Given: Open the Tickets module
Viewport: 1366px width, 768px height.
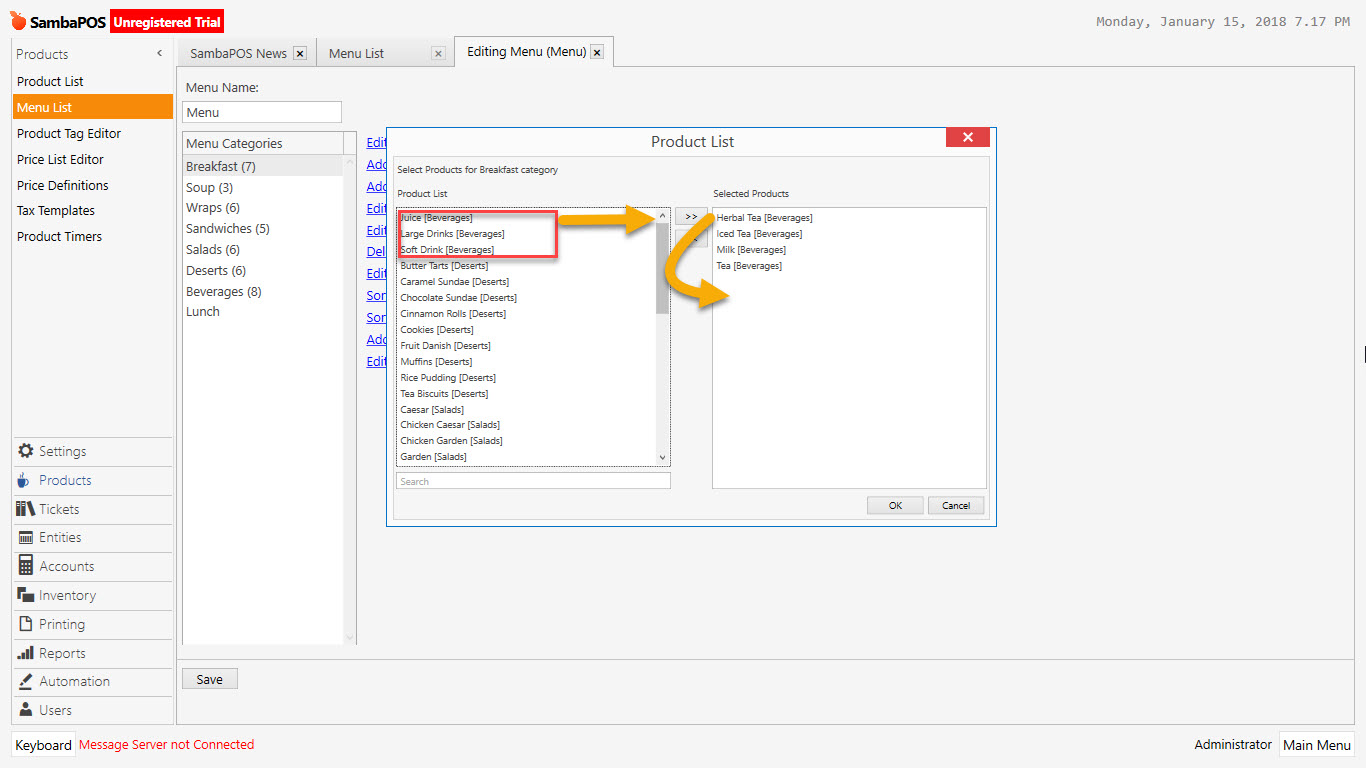Looking at the screenshot, I should click(56, 509).
